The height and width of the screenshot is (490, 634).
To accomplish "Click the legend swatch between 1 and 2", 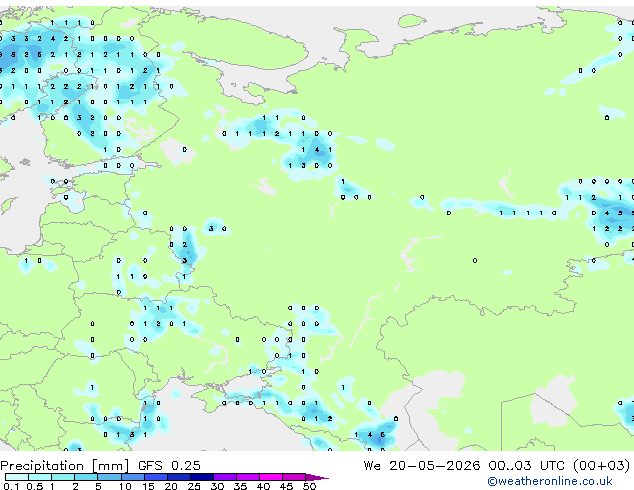I will 63,477.
